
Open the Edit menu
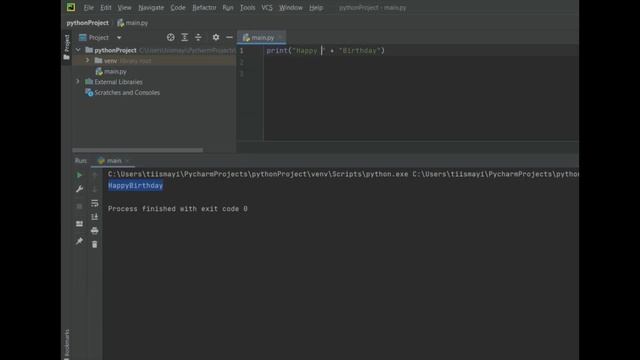pos(106,7)
